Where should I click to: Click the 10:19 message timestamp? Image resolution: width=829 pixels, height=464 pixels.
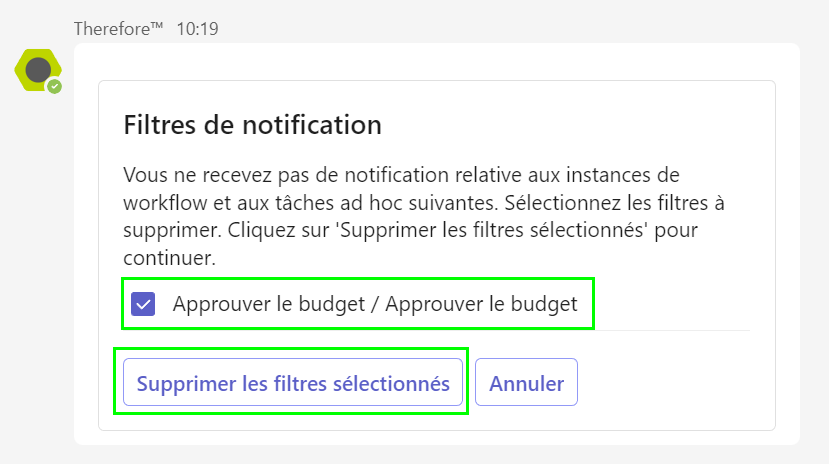click(197, 29)
